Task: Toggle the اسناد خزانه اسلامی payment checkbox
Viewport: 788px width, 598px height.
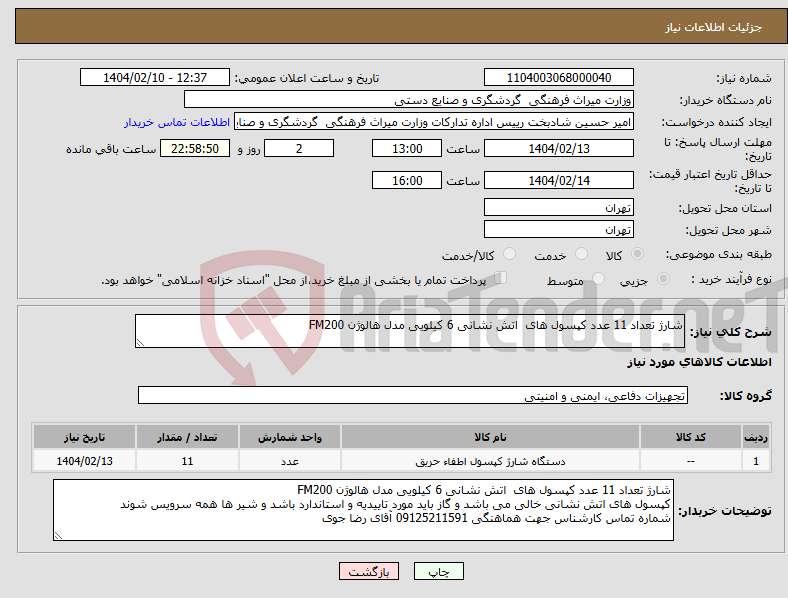Action: click(x=501, y=278)
